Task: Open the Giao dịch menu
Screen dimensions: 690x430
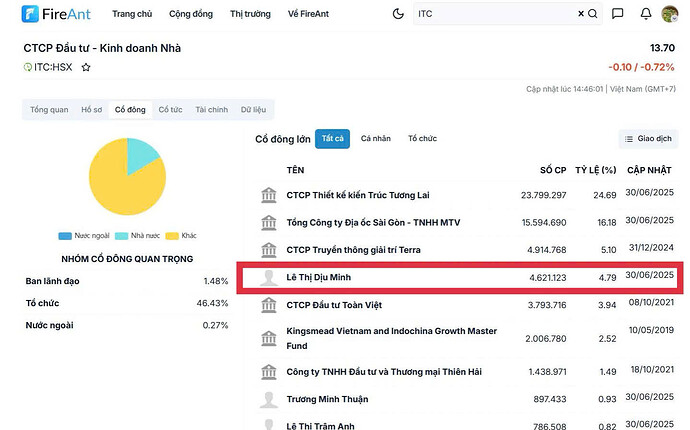Action: [649, 139]
